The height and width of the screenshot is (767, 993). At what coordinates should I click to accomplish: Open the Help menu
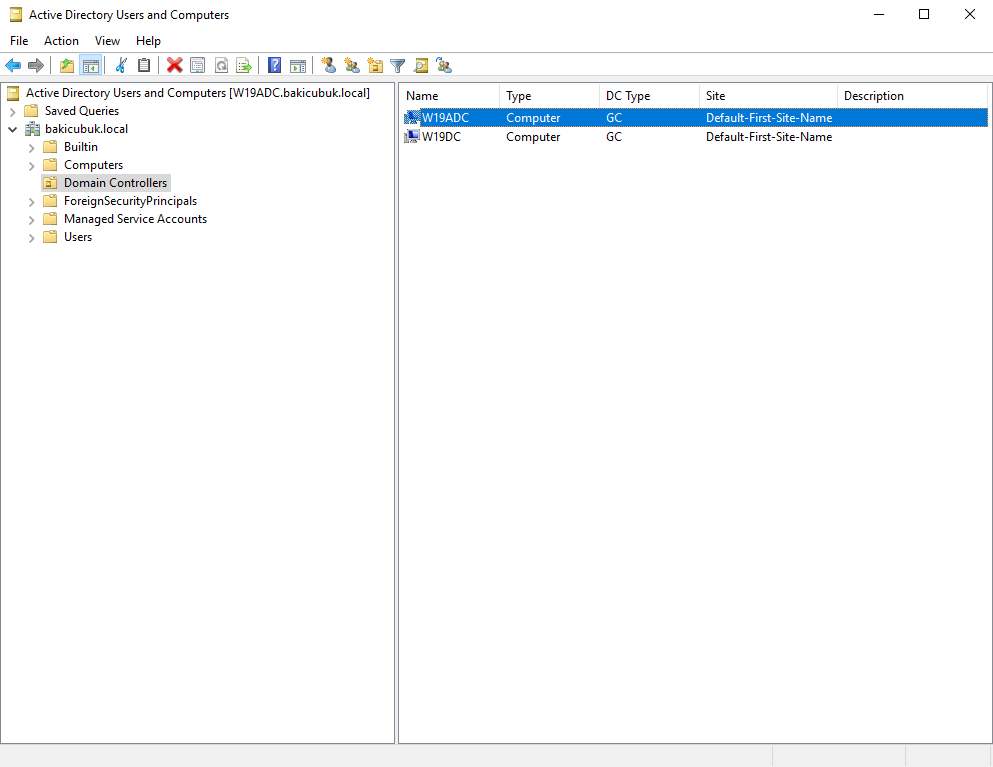coord(148,41)
